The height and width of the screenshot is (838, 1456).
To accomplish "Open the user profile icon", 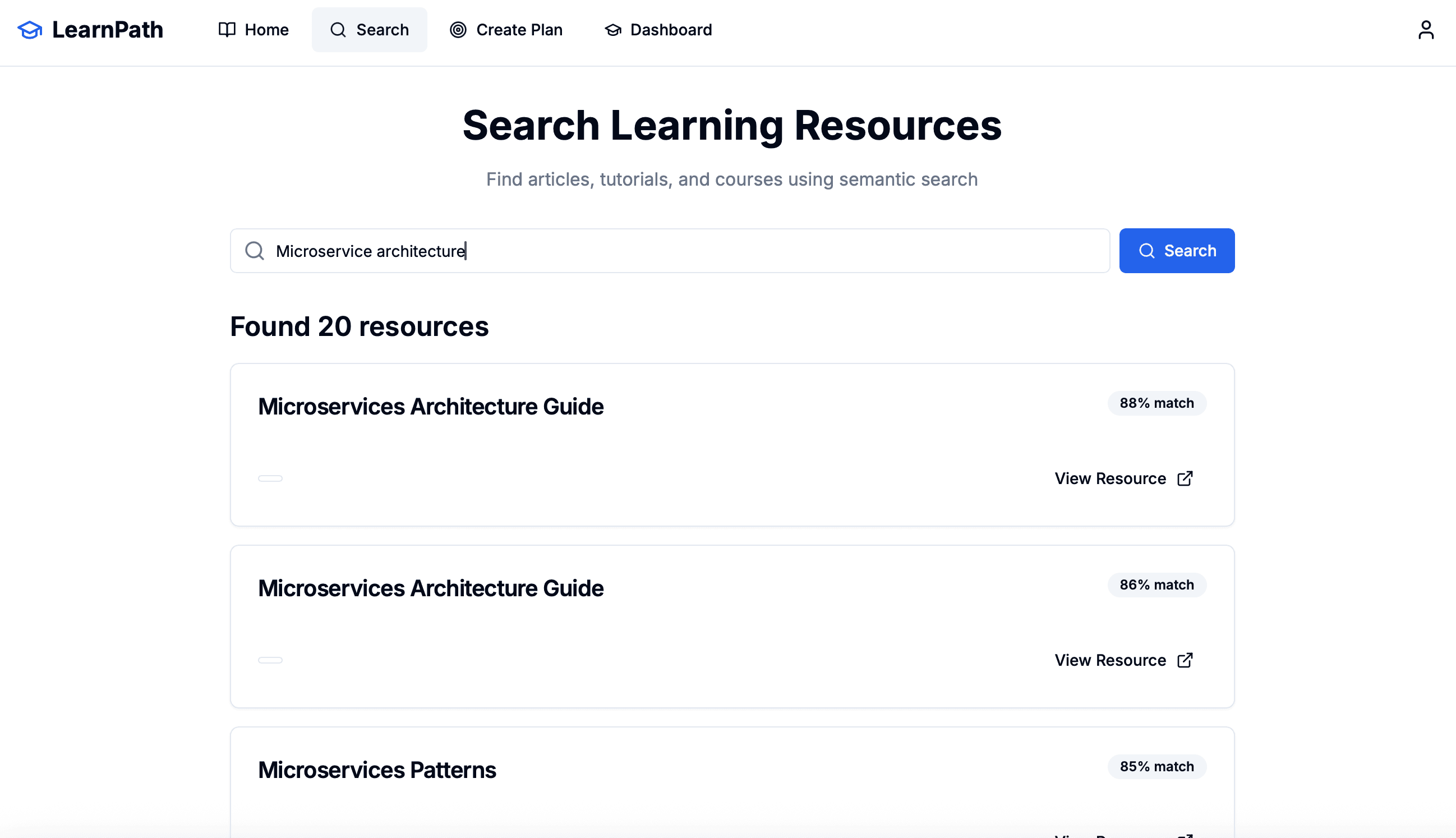I will tap(1426, 29).
